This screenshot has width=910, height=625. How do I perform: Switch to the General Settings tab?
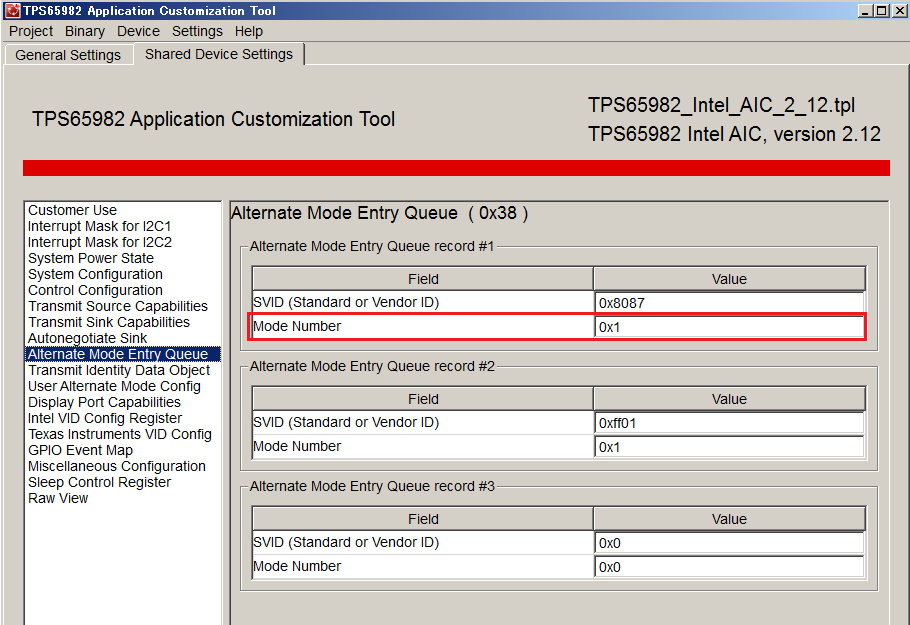(x=68, y=55)
